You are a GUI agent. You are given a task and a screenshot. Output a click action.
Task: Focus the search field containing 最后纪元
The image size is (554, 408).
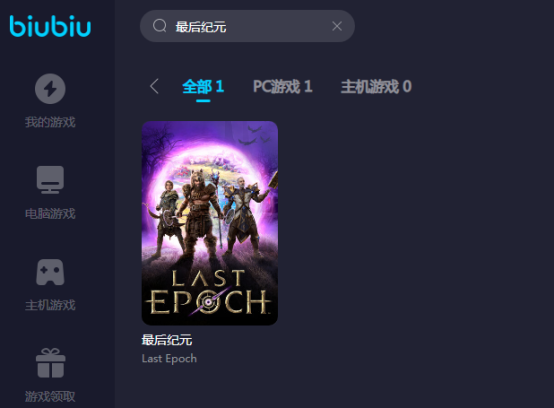(x=247, y=26)
